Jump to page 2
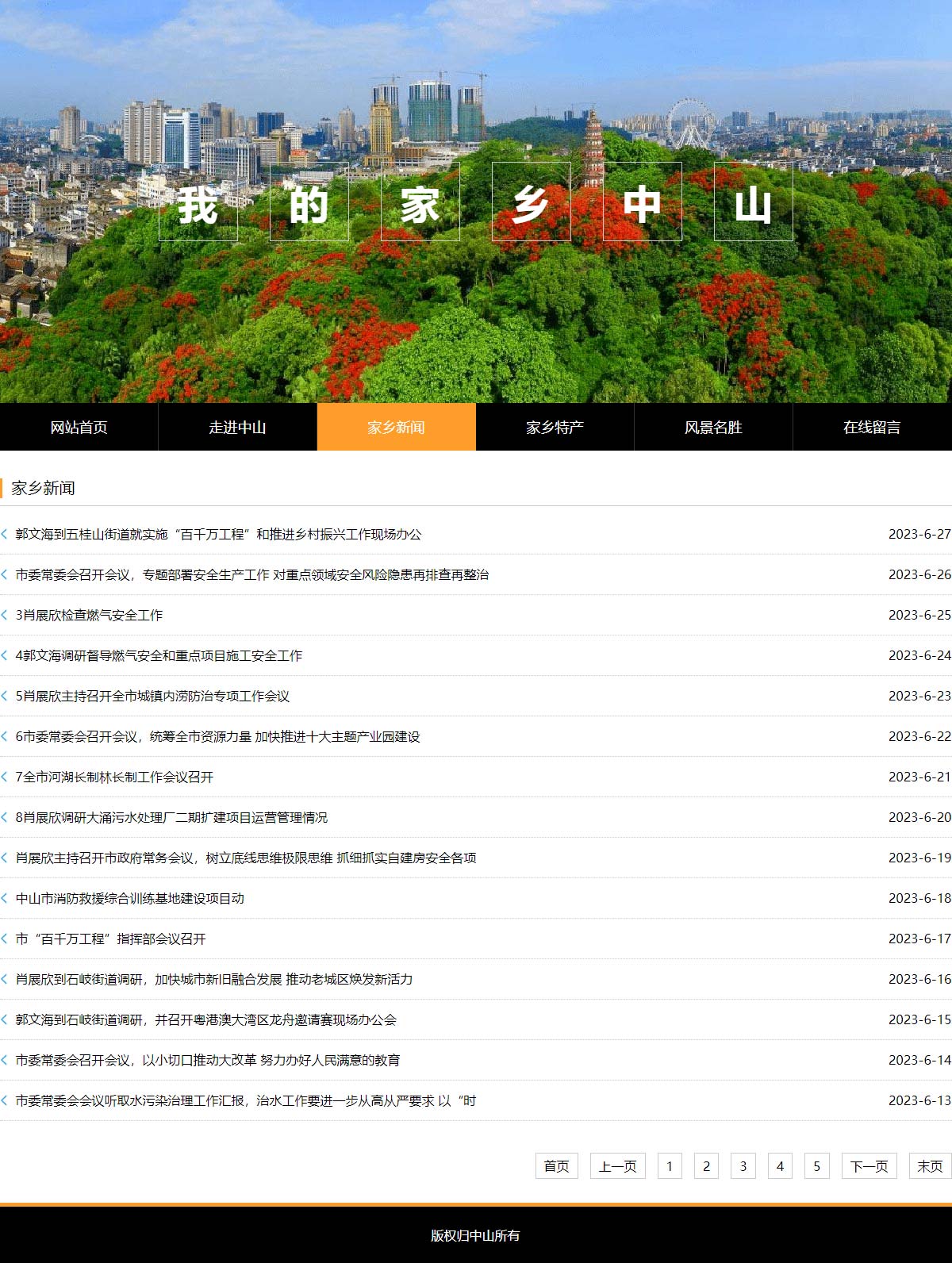The image size is (952, 1263). (706, 1166)
